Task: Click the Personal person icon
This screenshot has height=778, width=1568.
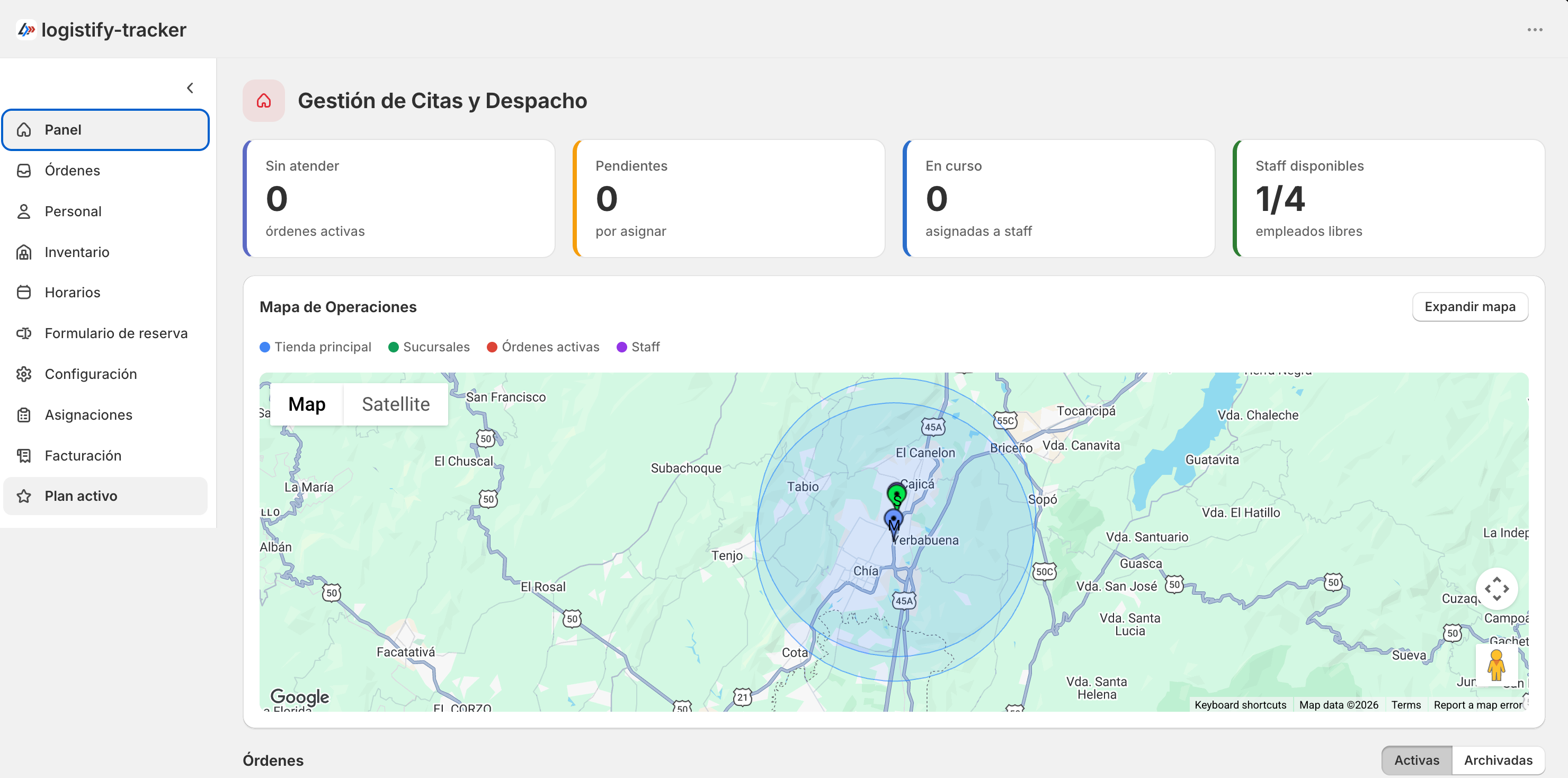Action: [x=24, y=211]
